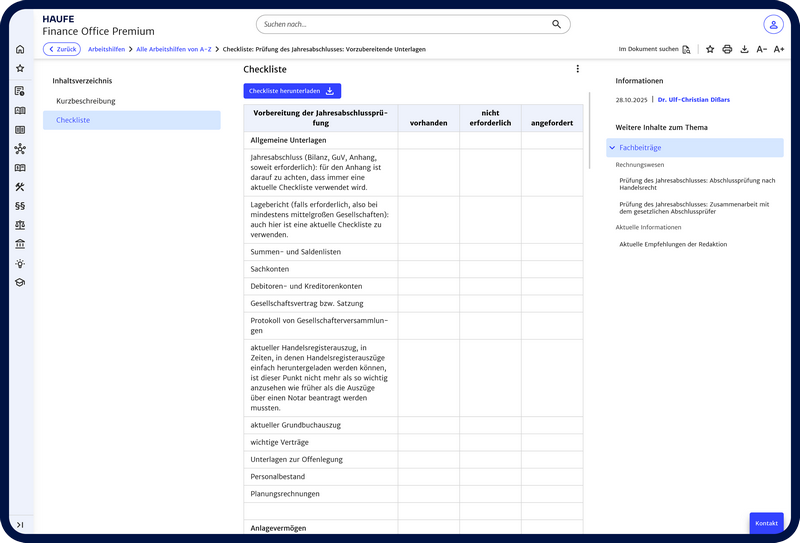This screenshot has height=543, width=800.
Task: Open user profile account icon
Action: pos(773,25)
